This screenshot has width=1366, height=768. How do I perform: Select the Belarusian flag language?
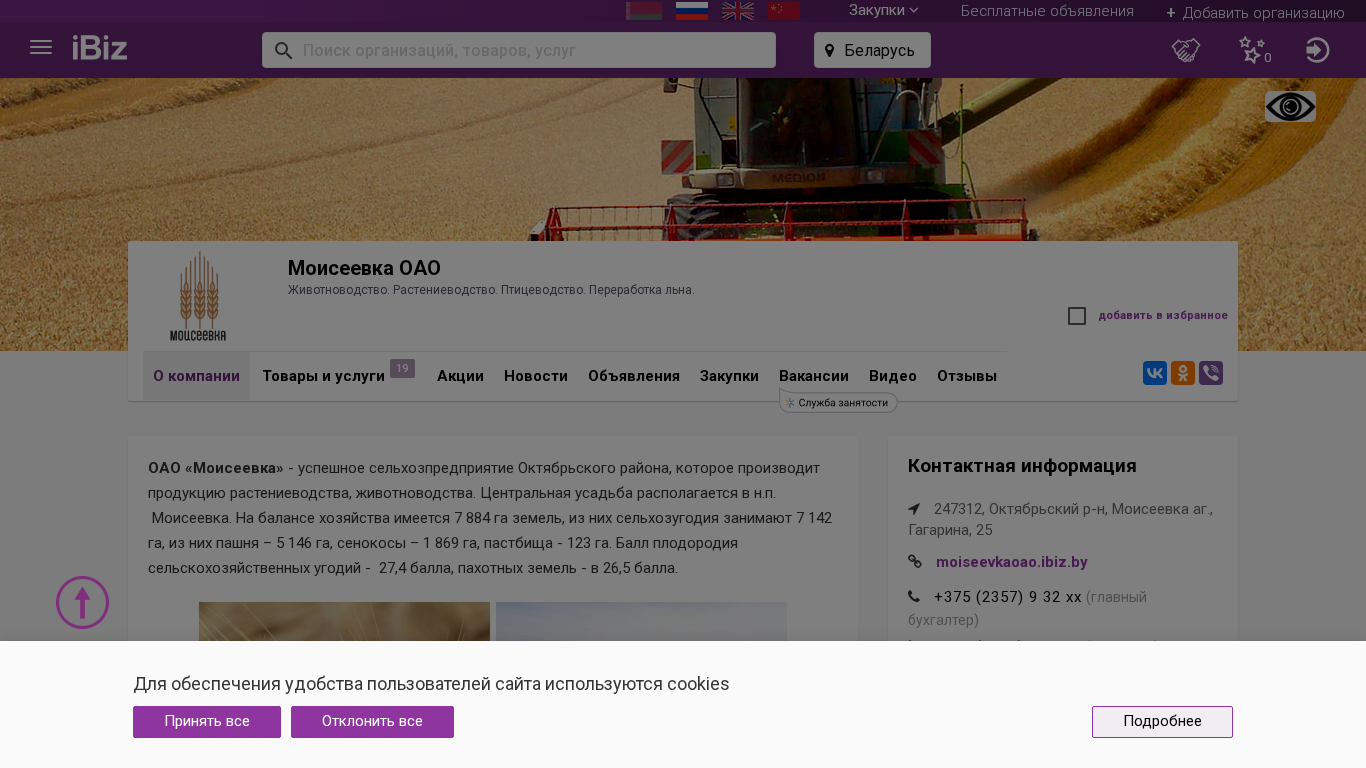644,10
